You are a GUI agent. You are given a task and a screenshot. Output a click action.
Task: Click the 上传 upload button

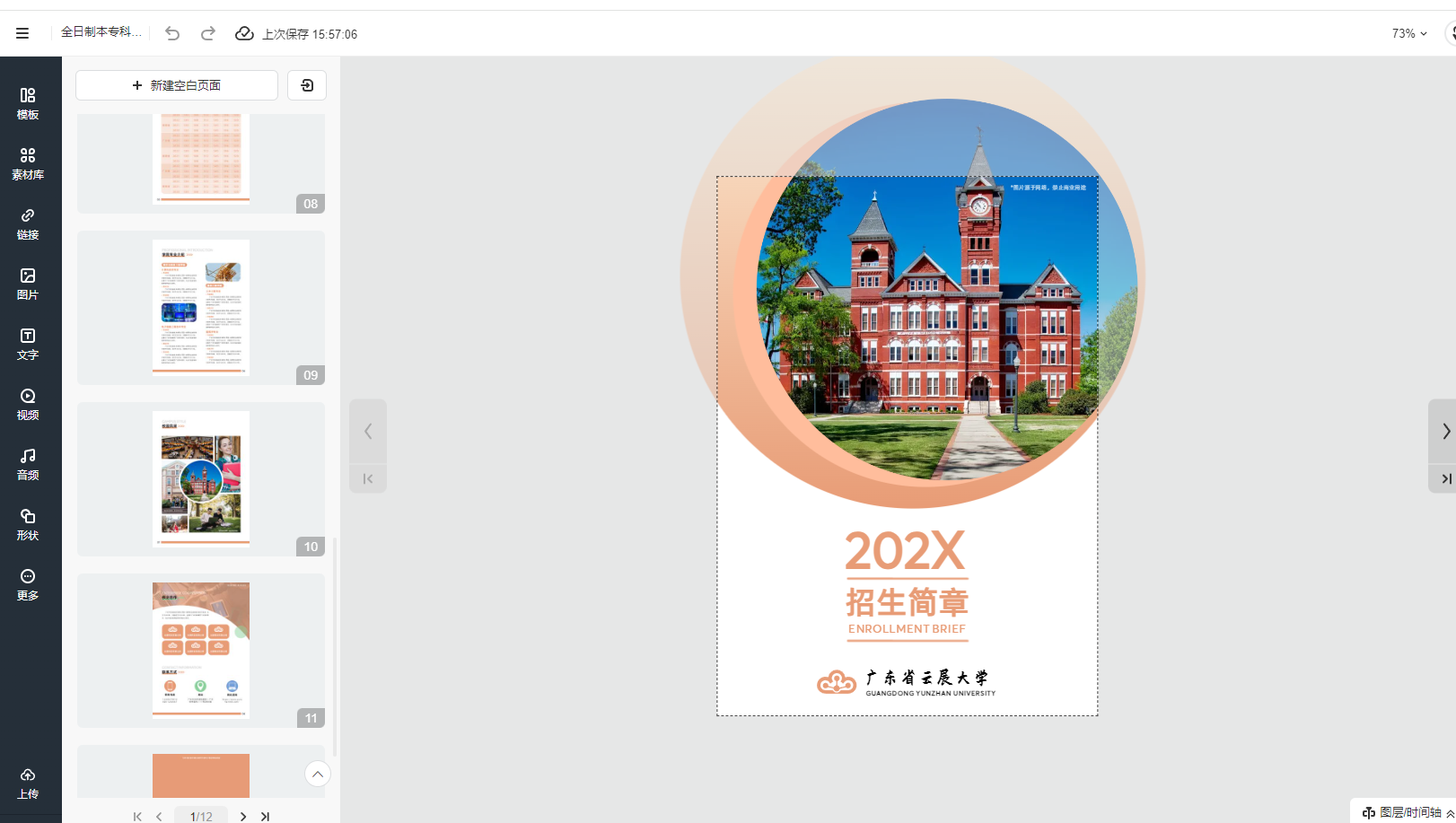click(28, 784)
